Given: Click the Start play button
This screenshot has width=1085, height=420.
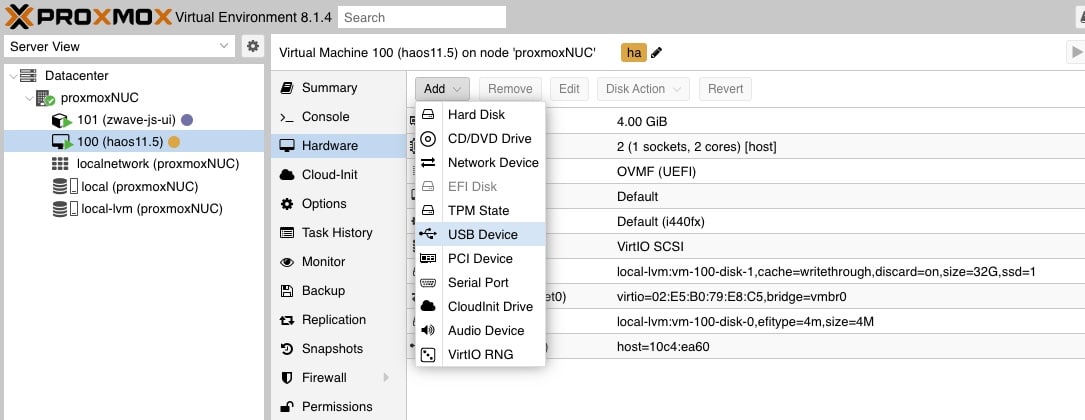Looking at the screenshot, I should (x=1075, y=53).
